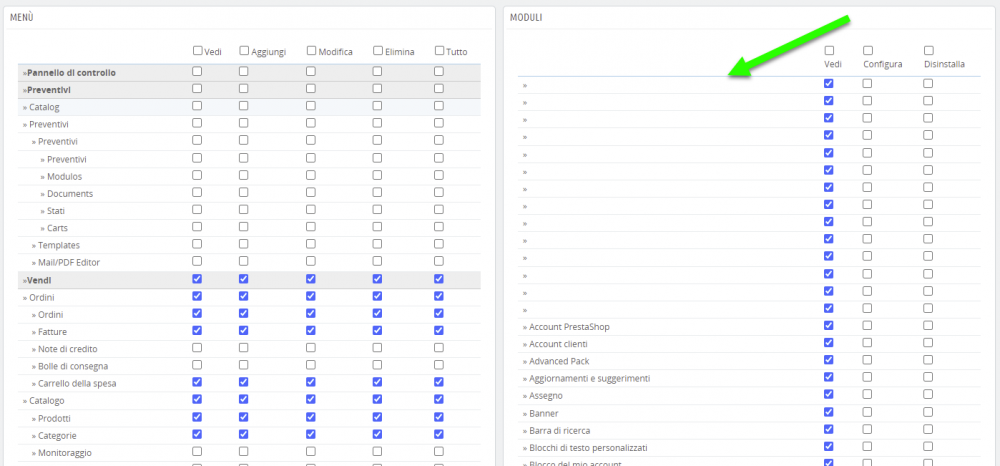This screenshot has height=466, width=1000.
Task: Enable Vedi for the Templates row
Action: pos(197,244)
